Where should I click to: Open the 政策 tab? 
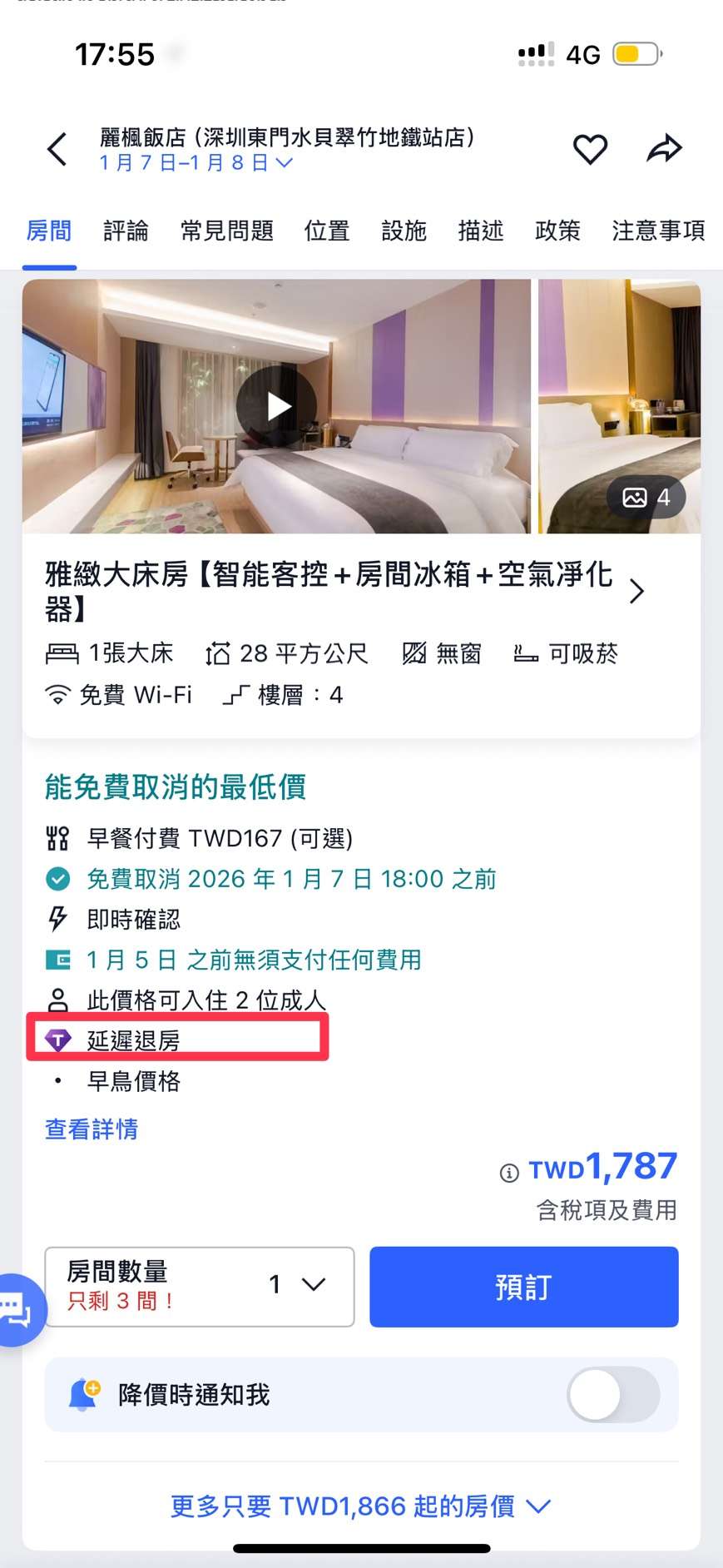pyautogui.click(x=557, y=231)
